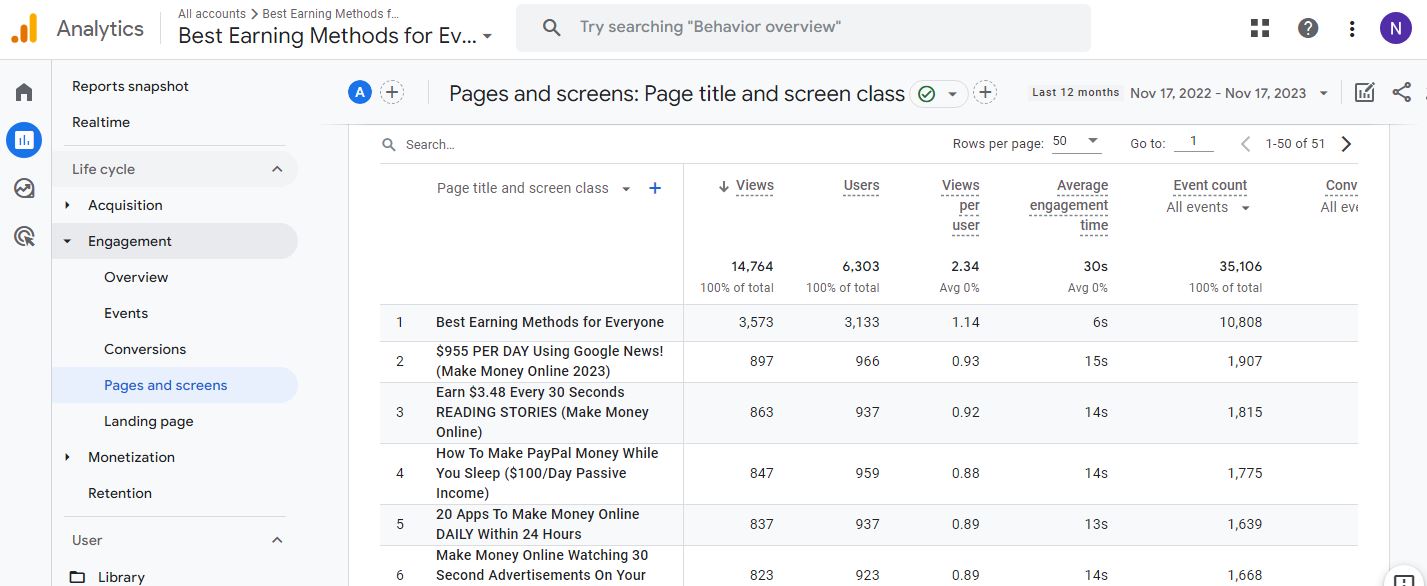
Task: Open the All events dropdown under Event count
Action: [1208, 208]
